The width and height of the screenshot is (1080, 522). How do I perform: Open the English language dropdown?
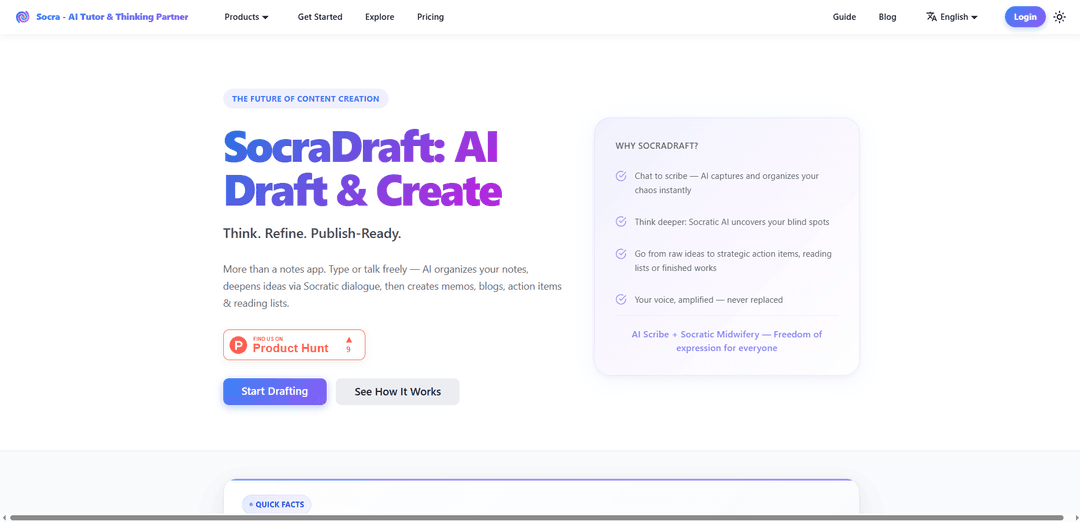click(x=952, y=17)
